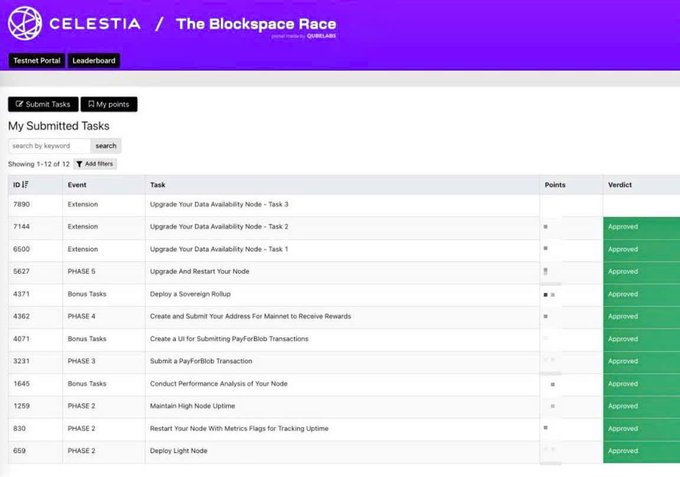Click Deploy Light Node task
The height and width of the screenshot is (477, 680).
(x=179, y=451)
